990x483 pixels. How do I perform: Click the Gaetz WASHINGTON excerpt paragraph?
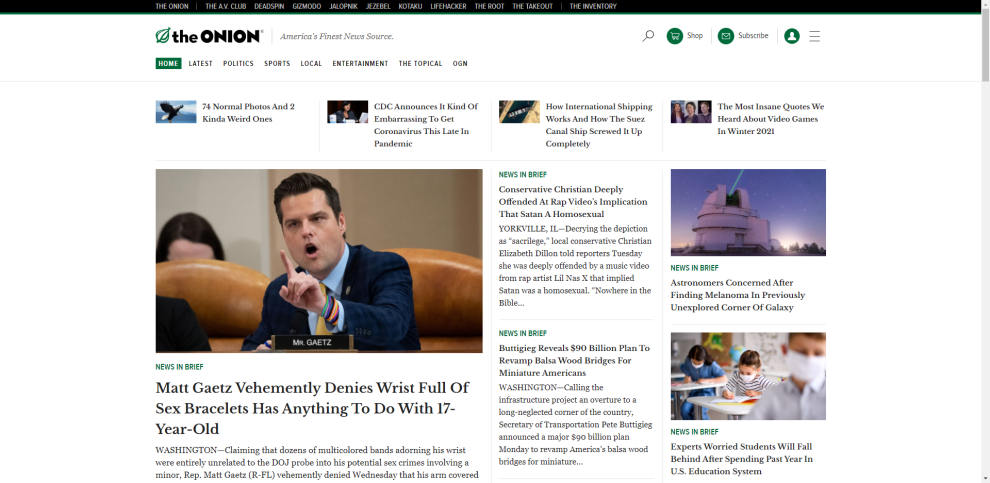pos(317,463)
